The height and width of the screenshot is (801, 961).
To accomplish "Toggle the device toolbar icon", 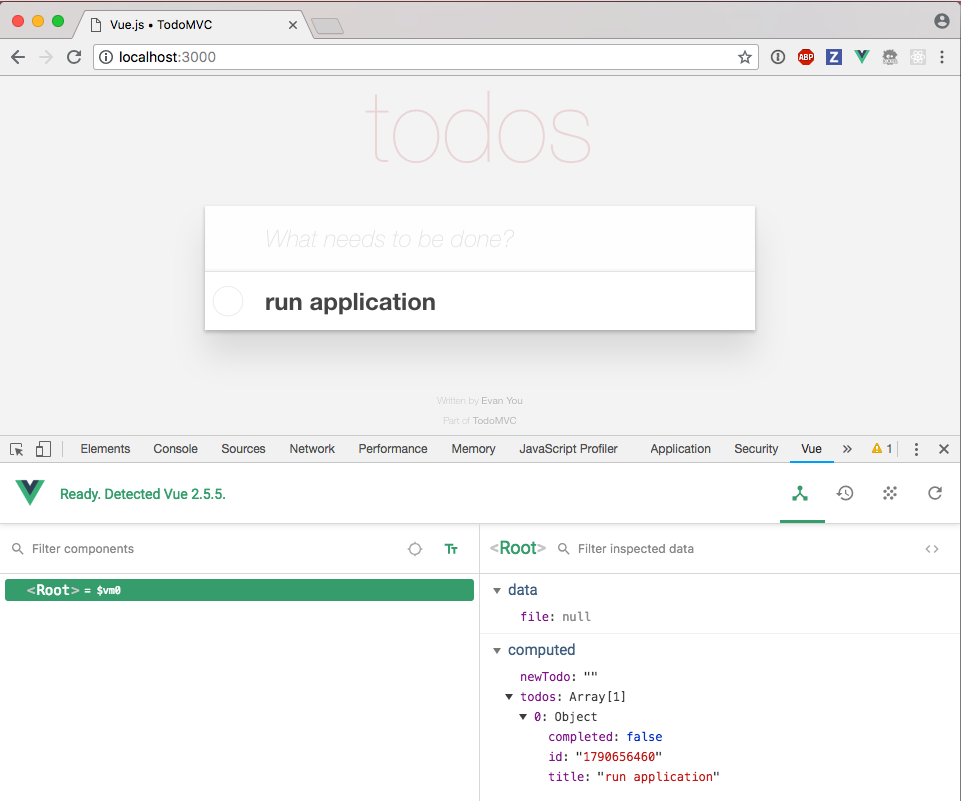I will (x=43, y=449).
